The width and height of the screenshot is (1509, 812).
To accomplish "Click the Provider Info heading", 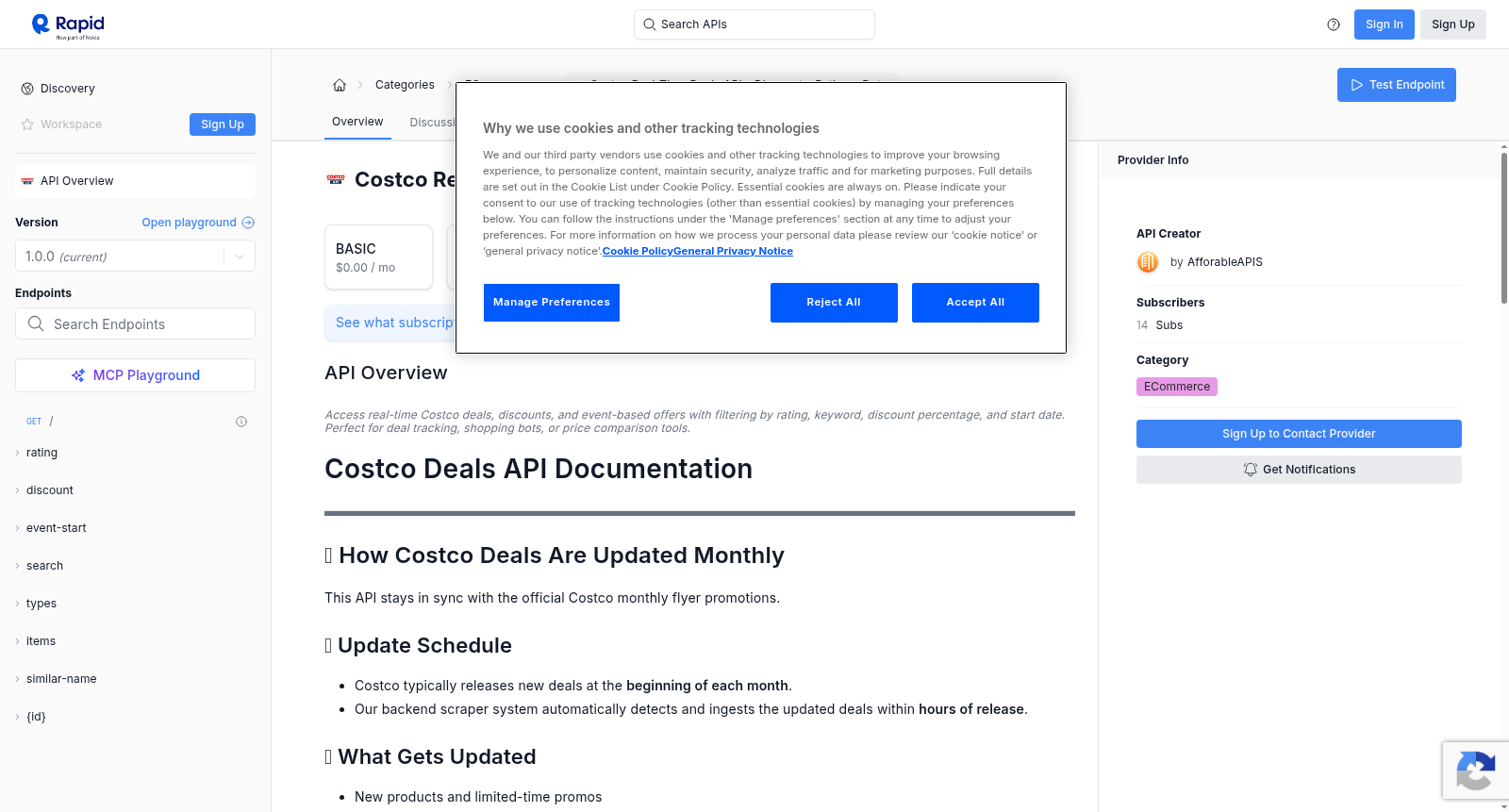I will tap(1152, 160).
